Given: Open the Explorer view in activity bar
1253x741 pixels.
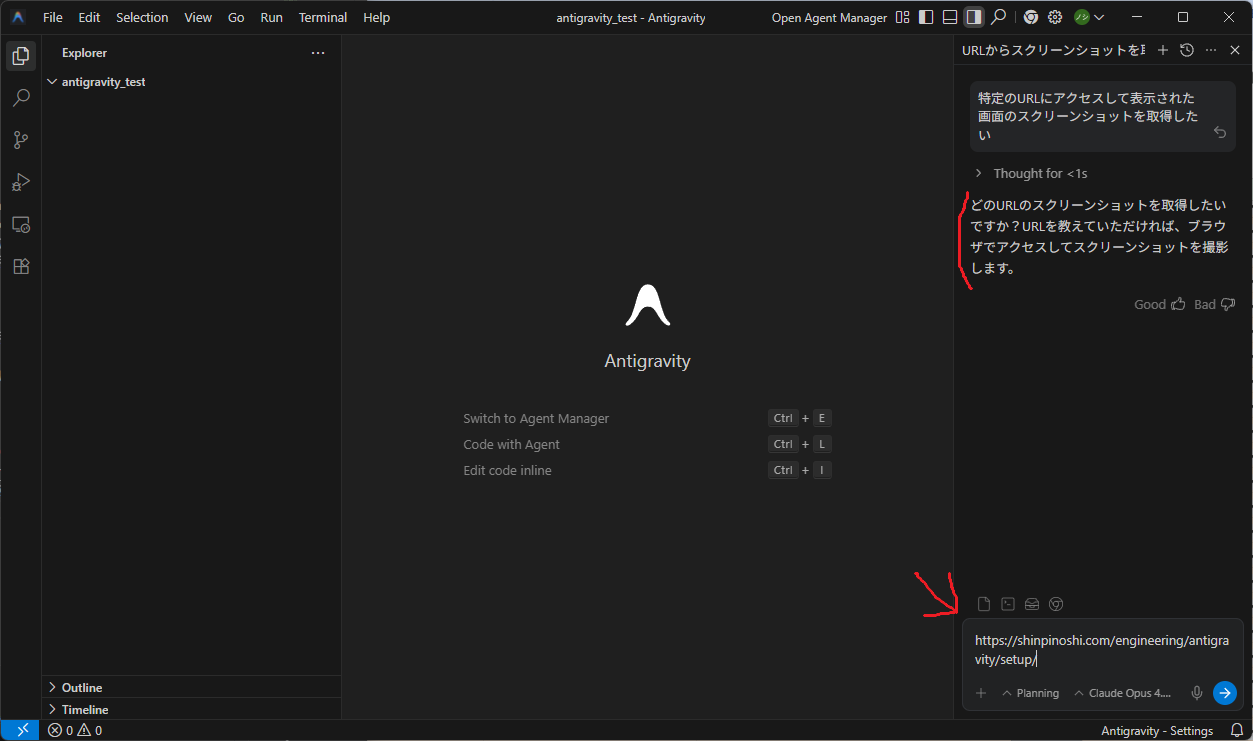Looking at the screenshot, I should 21,56.
